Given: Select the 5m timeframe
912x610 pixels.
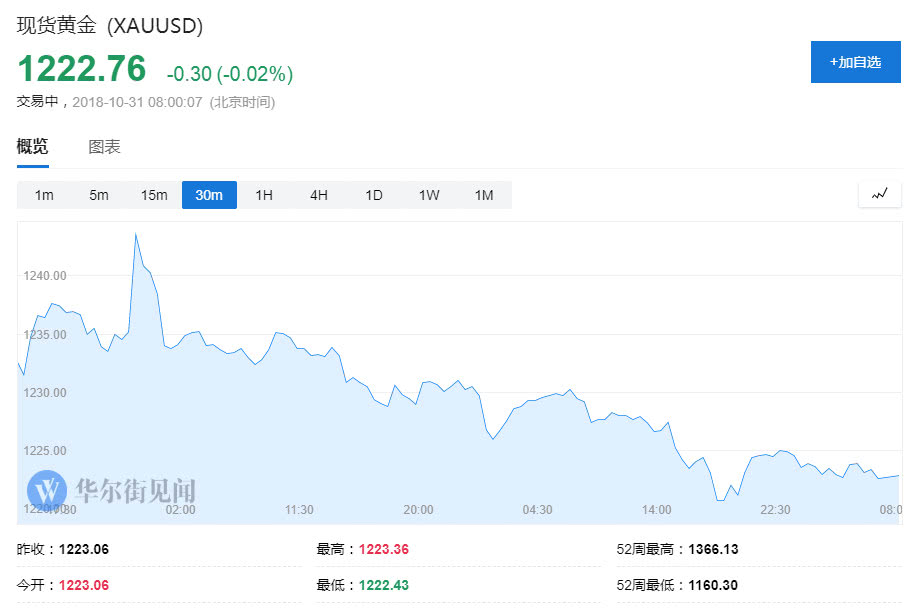Looking at the screenshot, I should (99, 195).
